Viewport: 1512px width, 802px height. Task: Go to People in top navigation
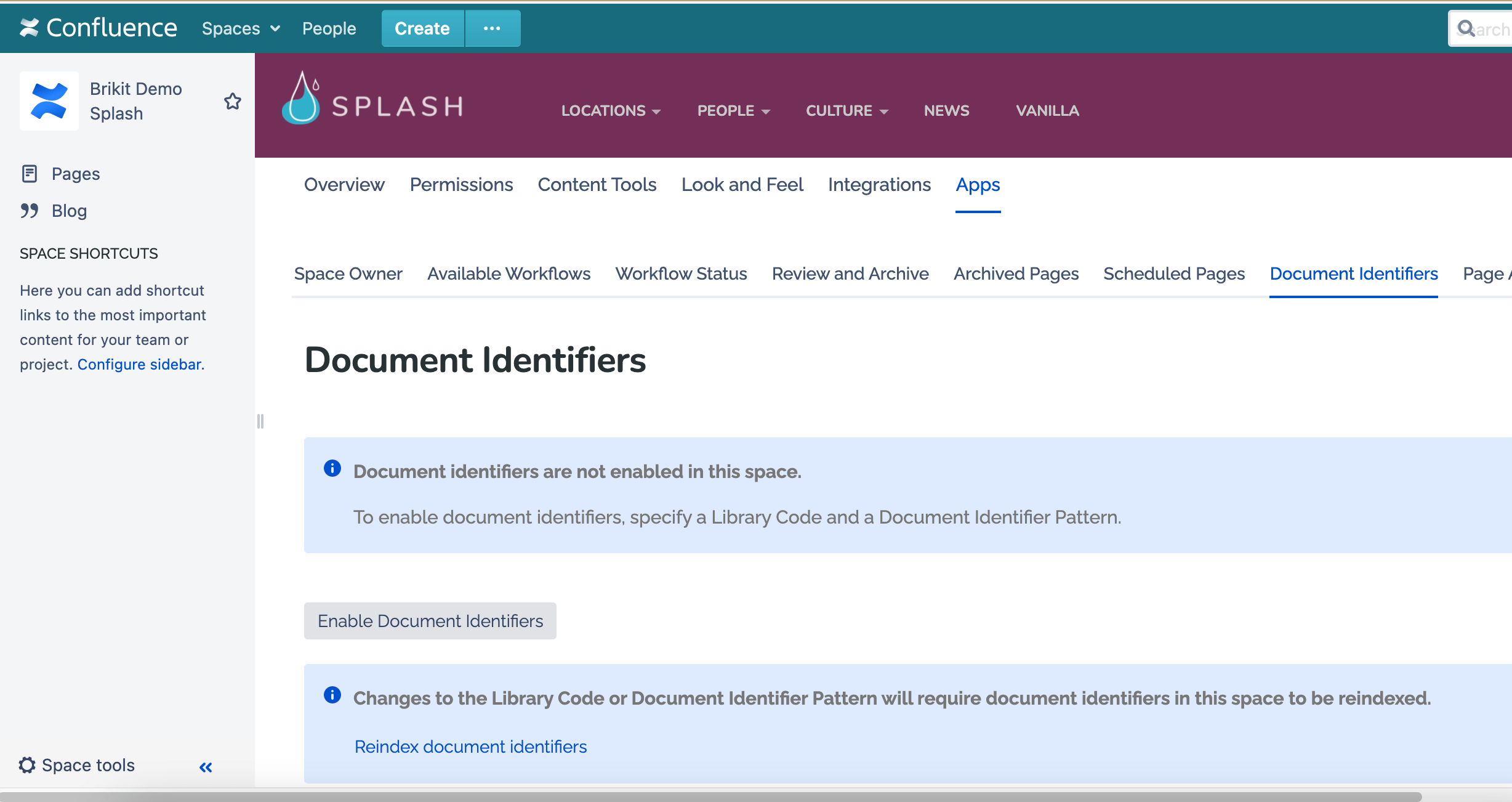329,28
